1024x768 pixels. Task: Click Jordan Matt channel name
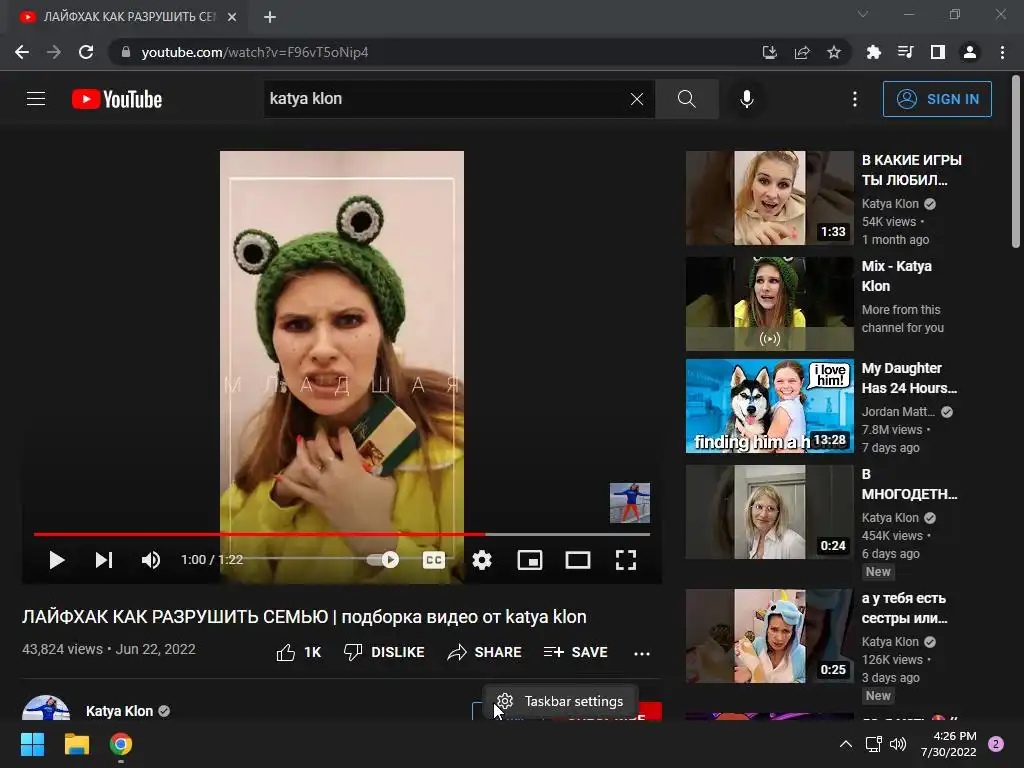pyautogui.click(x=898, y=411)
